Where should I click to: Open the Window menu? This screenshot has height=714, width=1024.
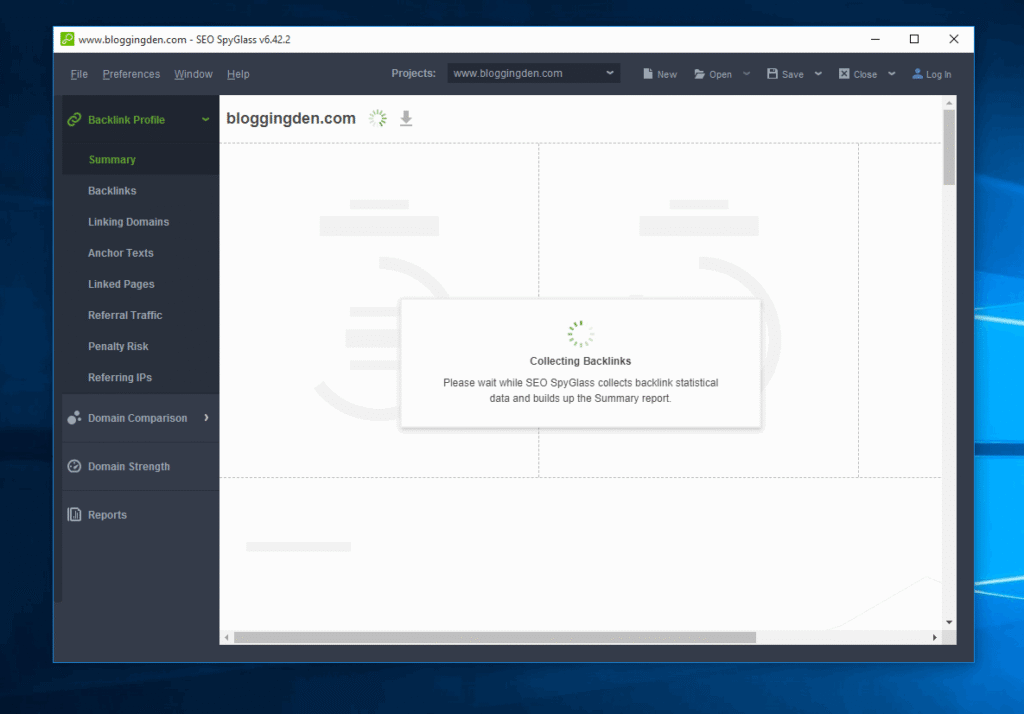click(193, 73)
